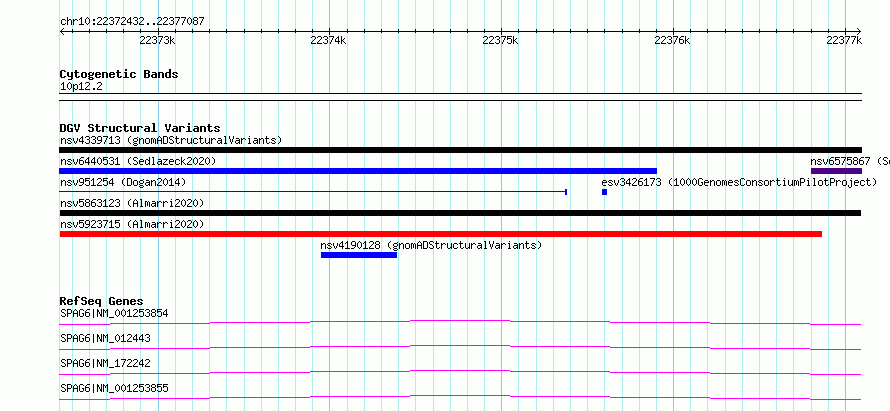
Task: Open the nsv4190128 gnomADStructuralVariants label
Action: (x=431, y=245)
